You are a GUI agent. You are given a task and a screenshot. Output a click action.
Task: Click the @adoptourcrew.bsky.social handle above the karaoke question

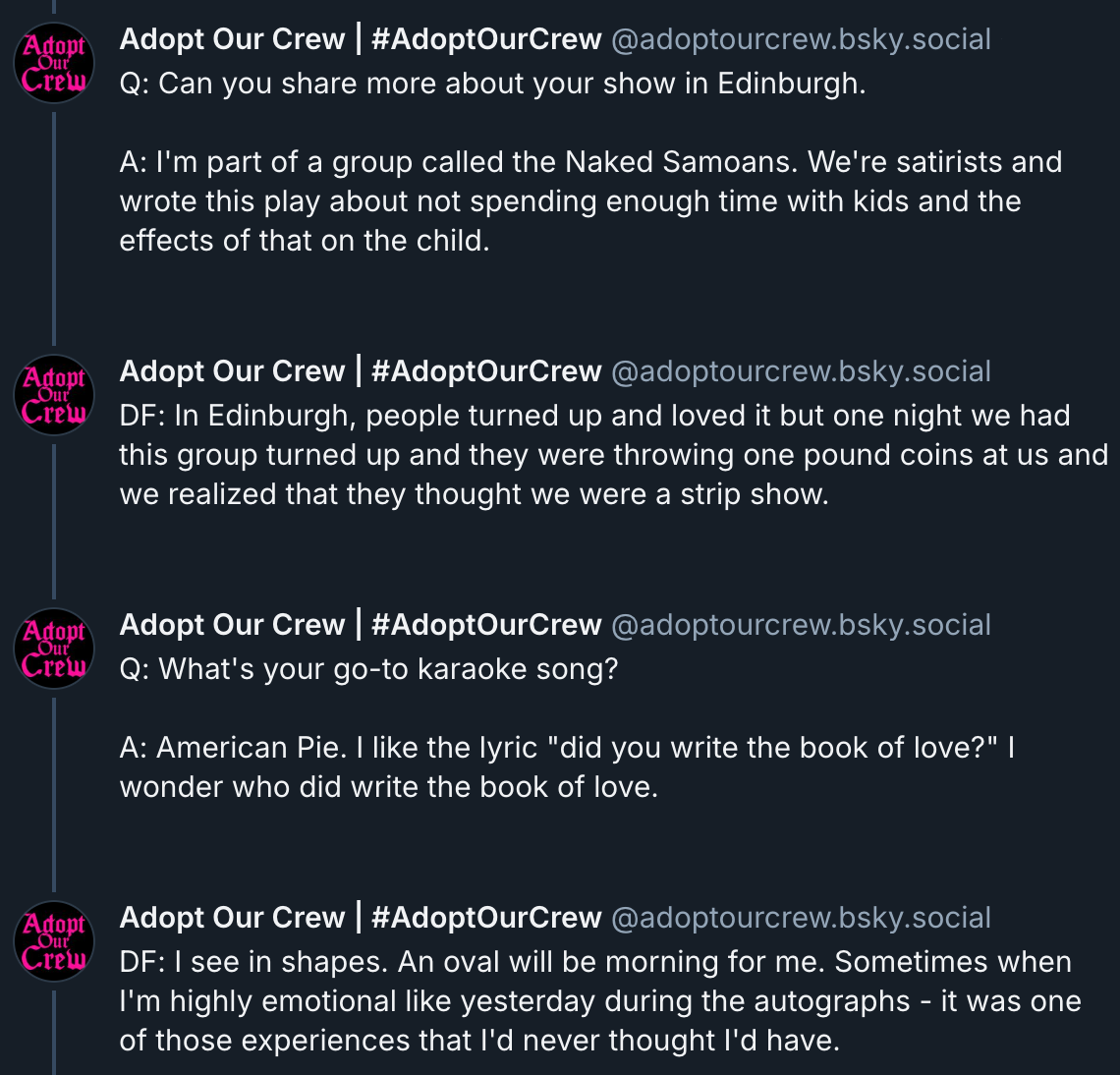pyautogui.click(x=801, y=625)
